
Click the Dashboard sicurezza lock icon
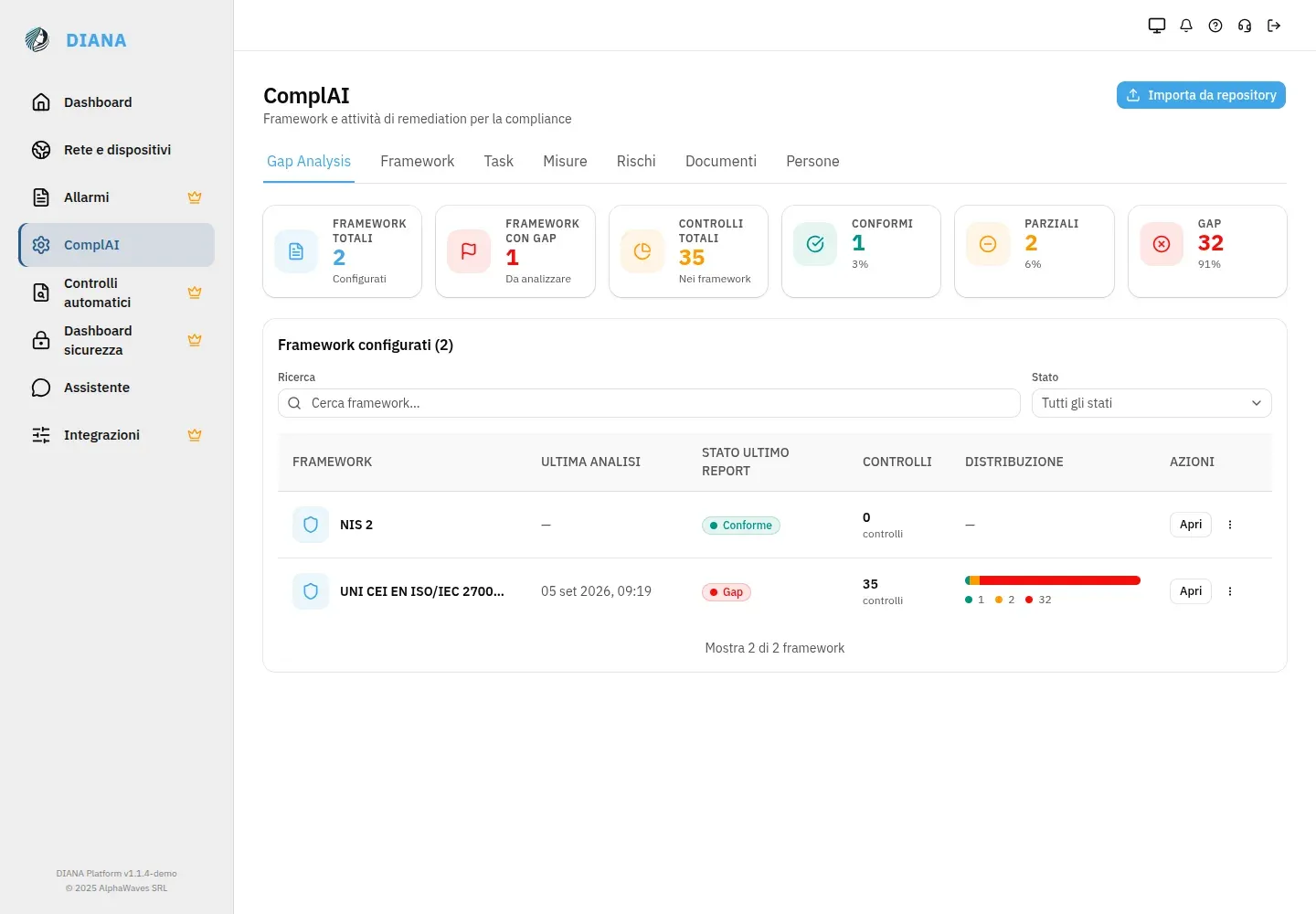click(41, 340)
